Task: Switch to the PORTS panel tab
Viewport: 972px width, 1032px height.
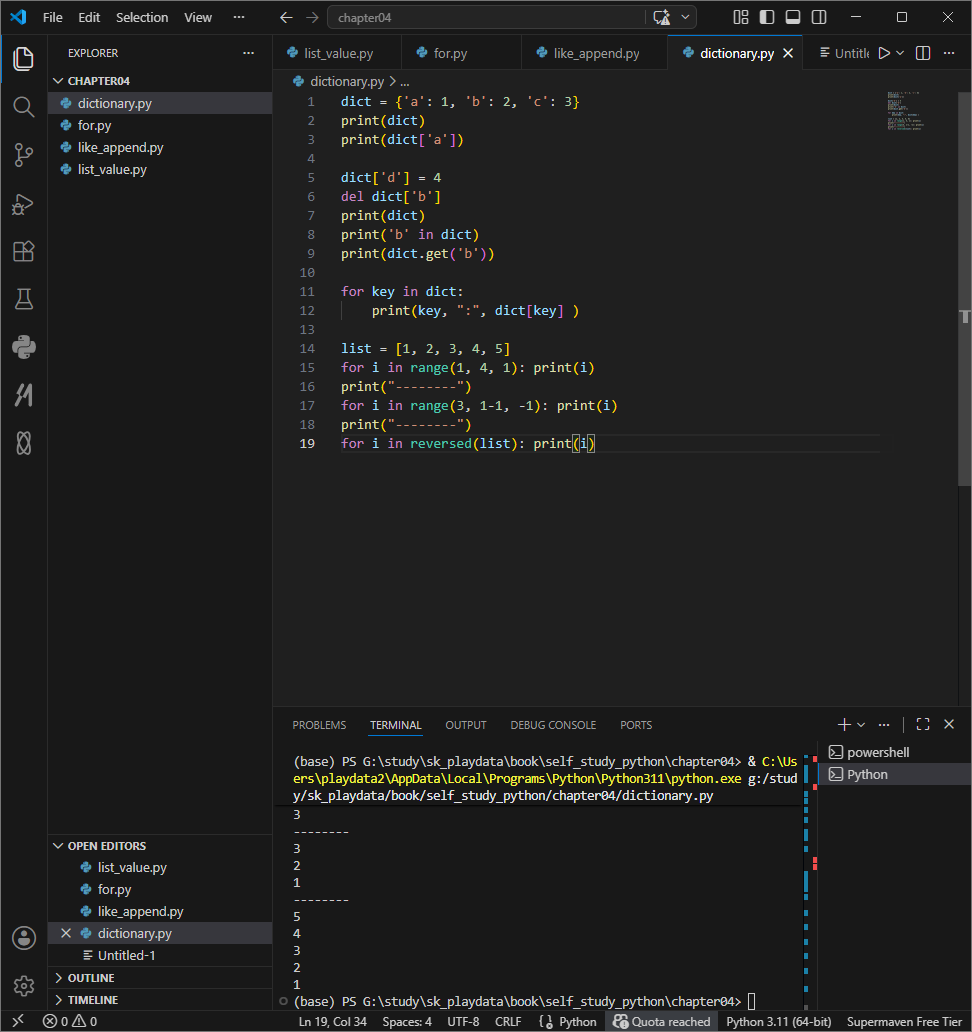Action: click(636, 725)
